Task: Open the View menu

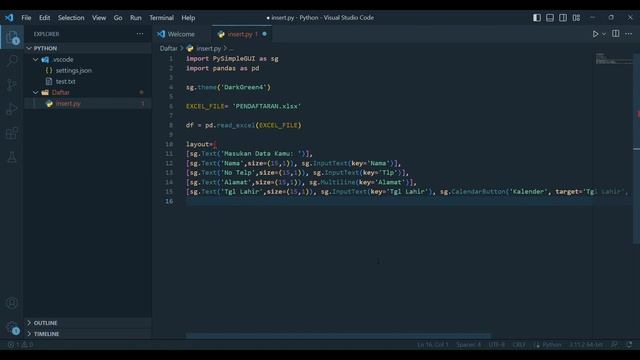Action: click(99, 18)
